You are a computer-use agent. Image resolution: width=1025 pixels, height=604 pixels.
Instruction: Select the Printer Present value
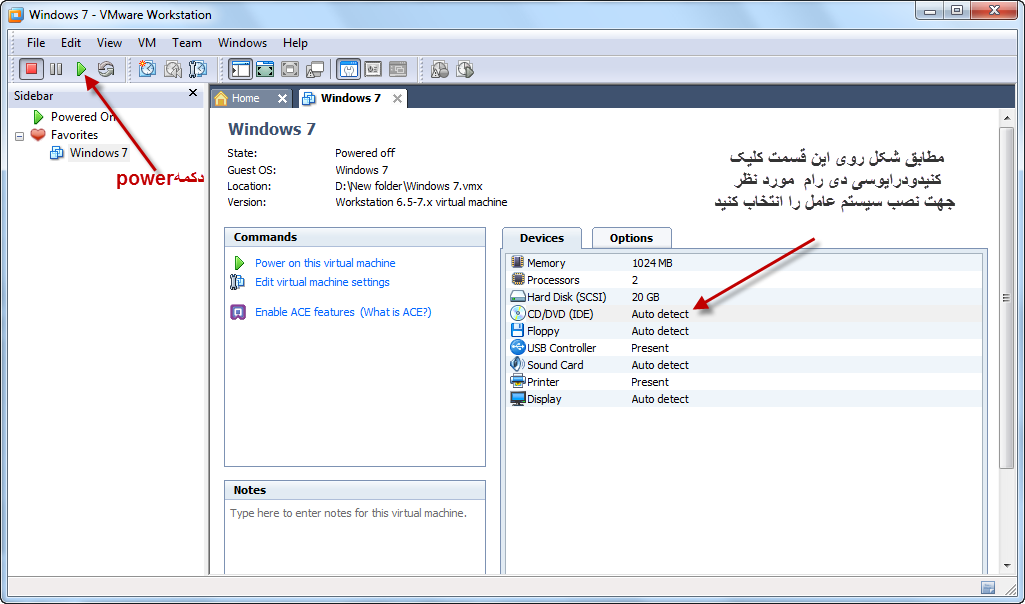coord(650,382)
